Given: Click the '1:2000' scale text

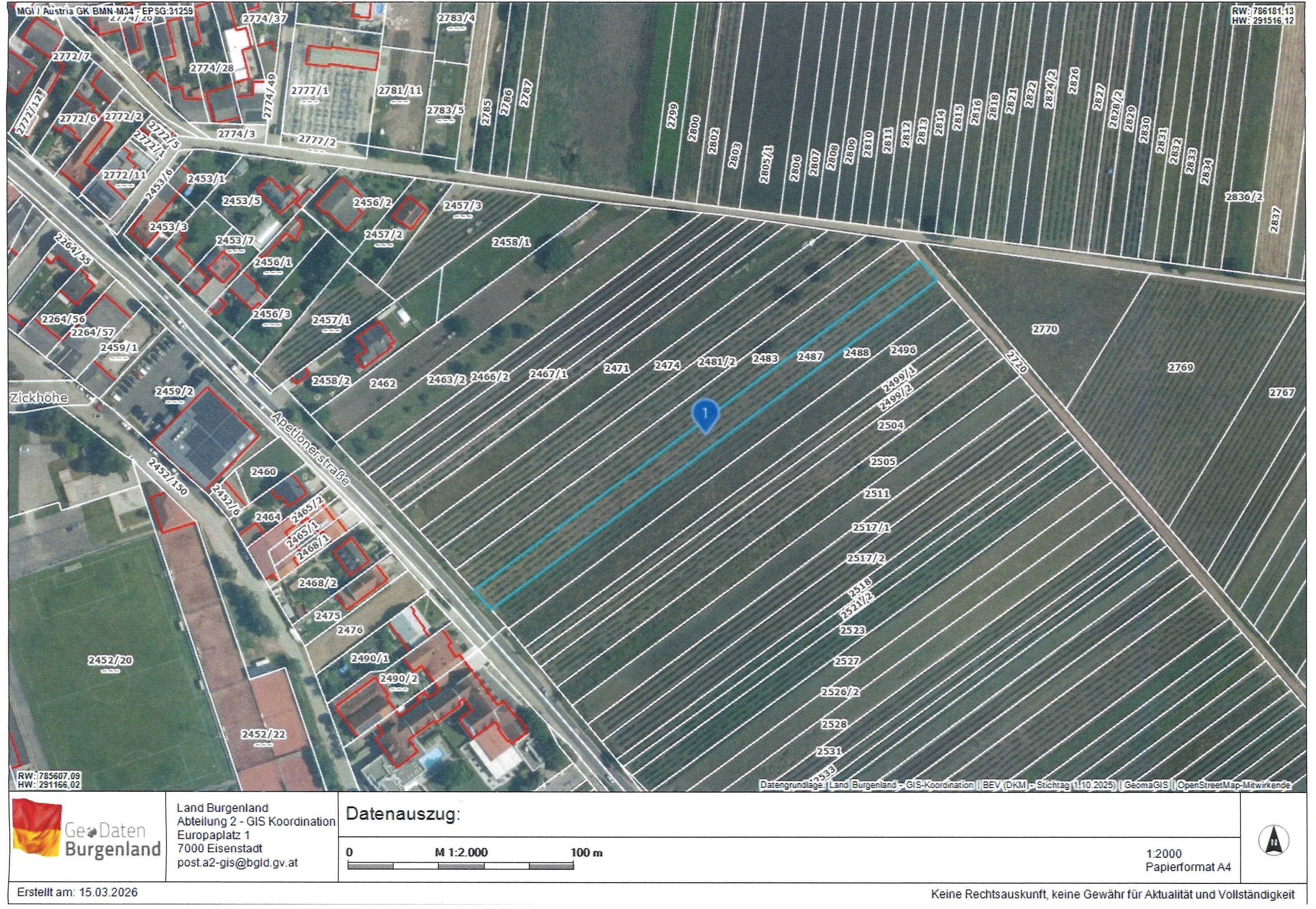Looking at the screenshot, I should pos(1164,853).
